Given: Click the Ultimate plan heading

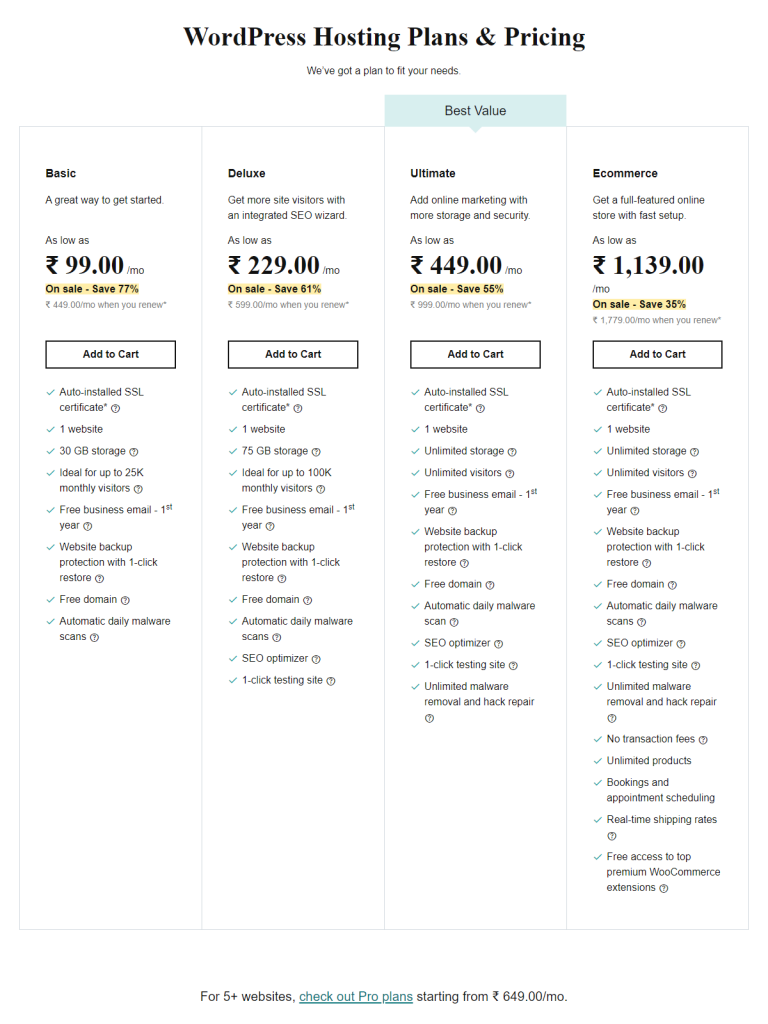Looking at the screenshot, I should click(433, 173).
